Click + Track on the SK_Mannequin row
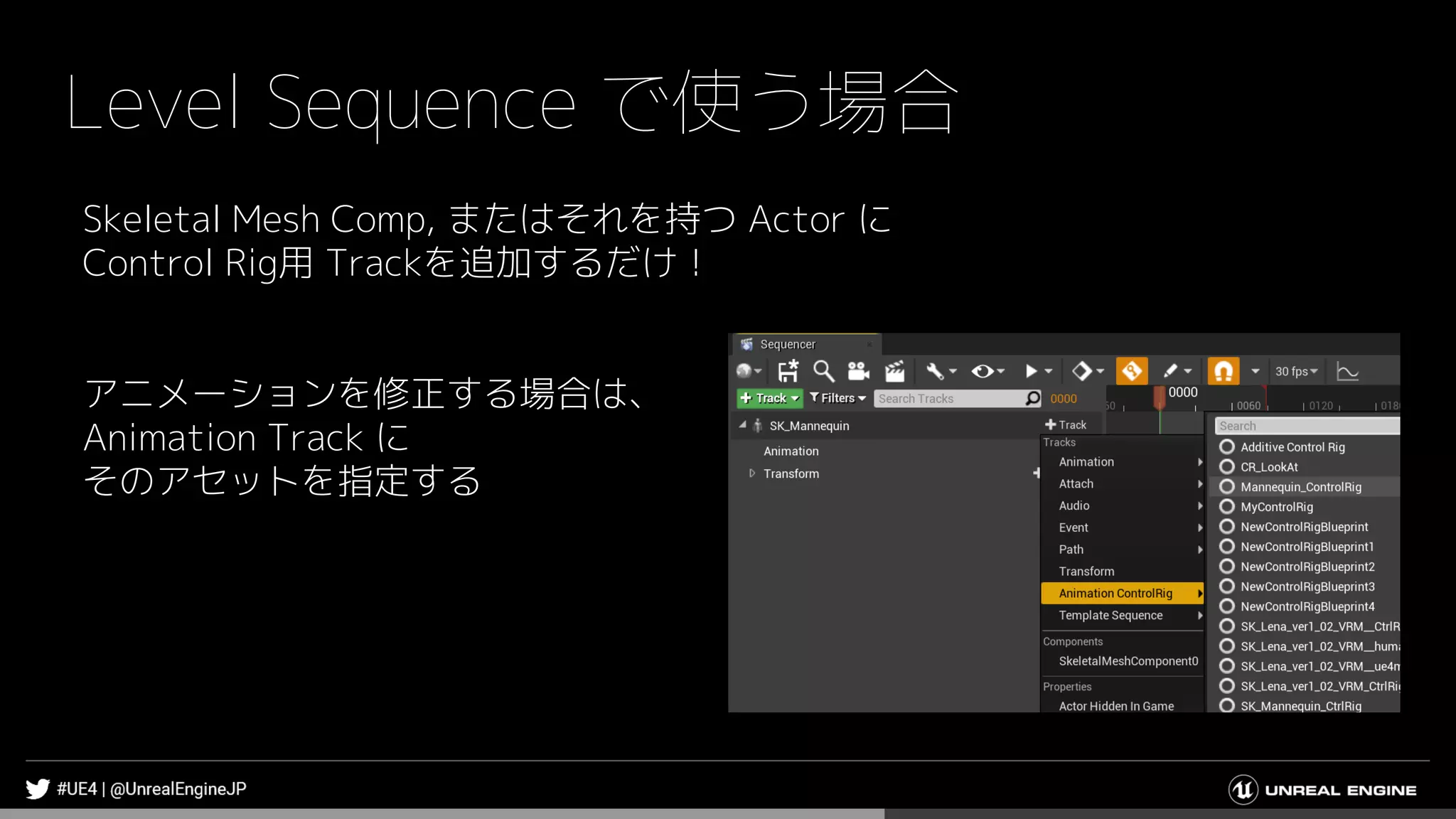The width and height of the screenshot is (1456, 819). point(1065,424)
